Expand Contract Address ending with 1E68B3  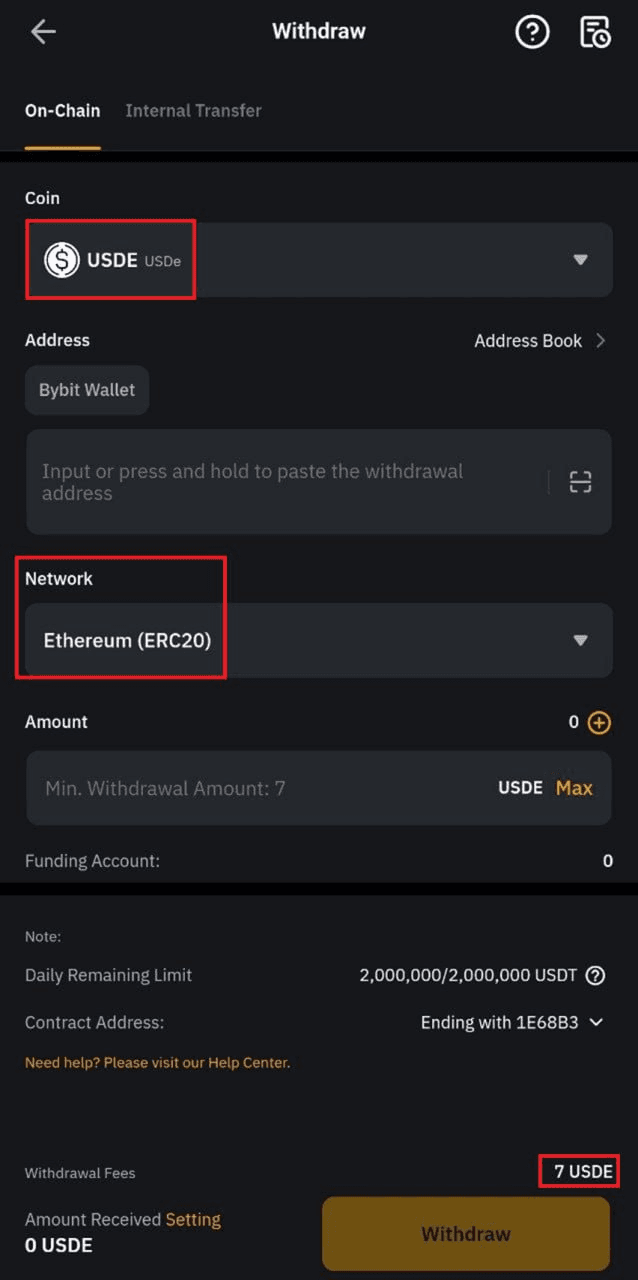pos(513,1022)
